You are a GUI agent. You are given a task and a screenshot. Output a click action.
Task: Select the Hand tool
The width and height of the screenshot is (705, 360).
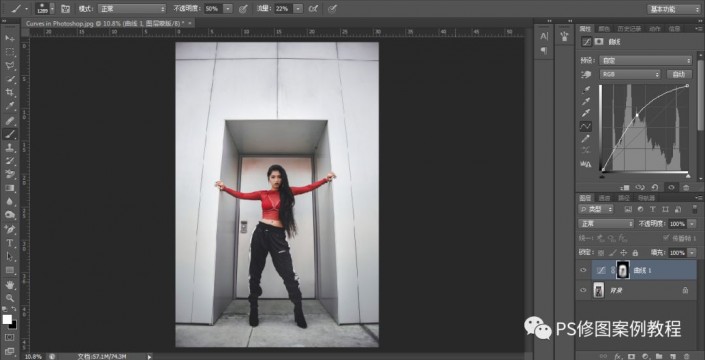[x=9, y=284]
